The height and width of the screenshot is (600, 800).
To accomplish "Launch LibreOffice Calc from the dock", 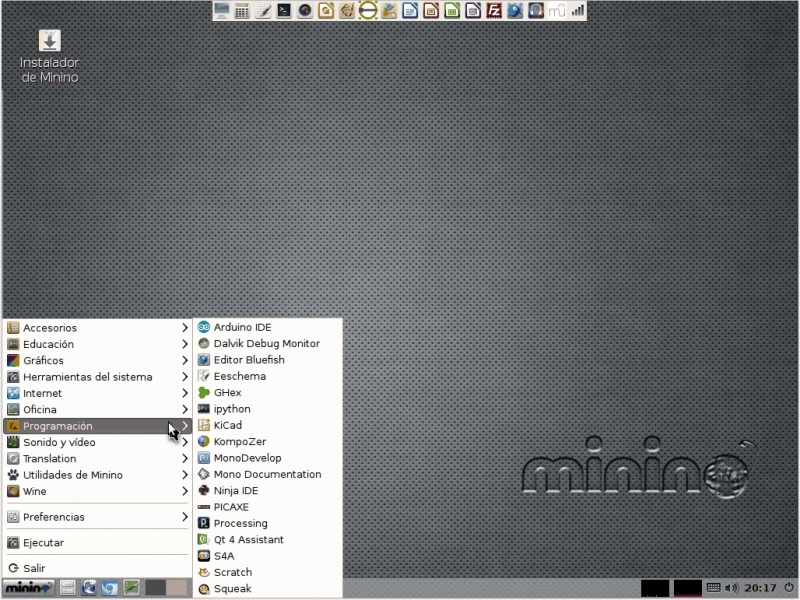I will coord(452,11).
